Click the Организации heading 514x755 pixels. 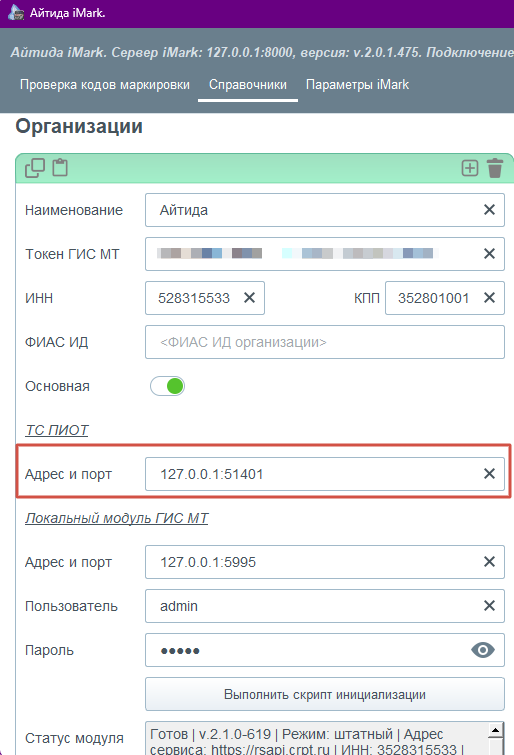79,126
